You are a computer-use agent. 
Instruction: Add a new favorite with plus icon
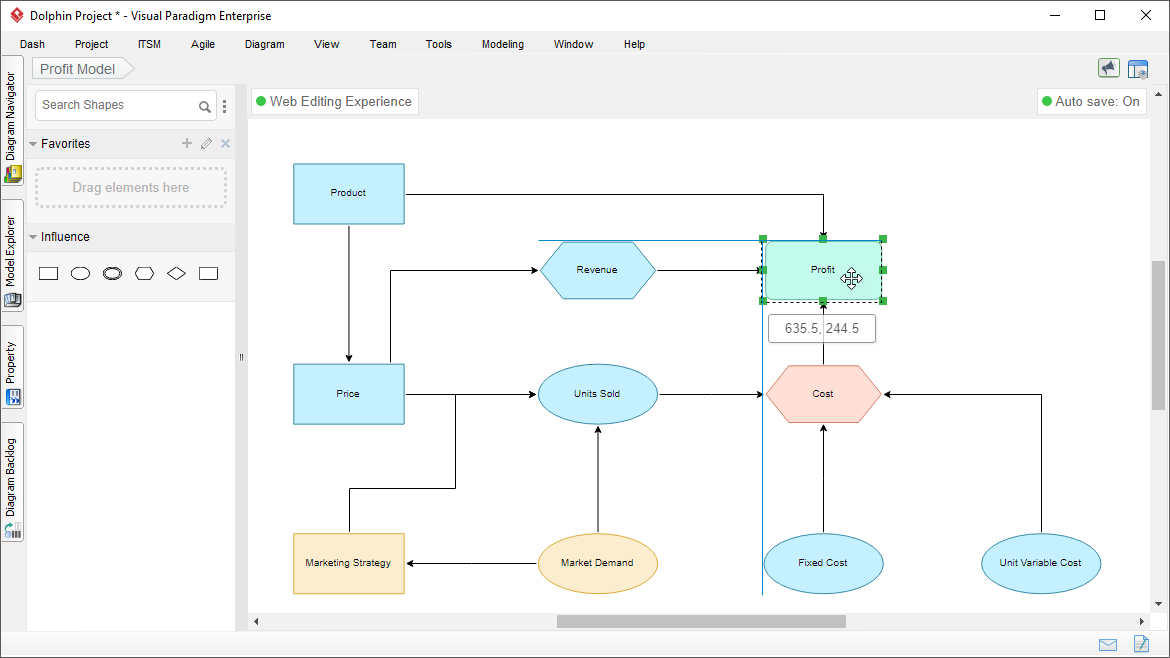point(187,143)
